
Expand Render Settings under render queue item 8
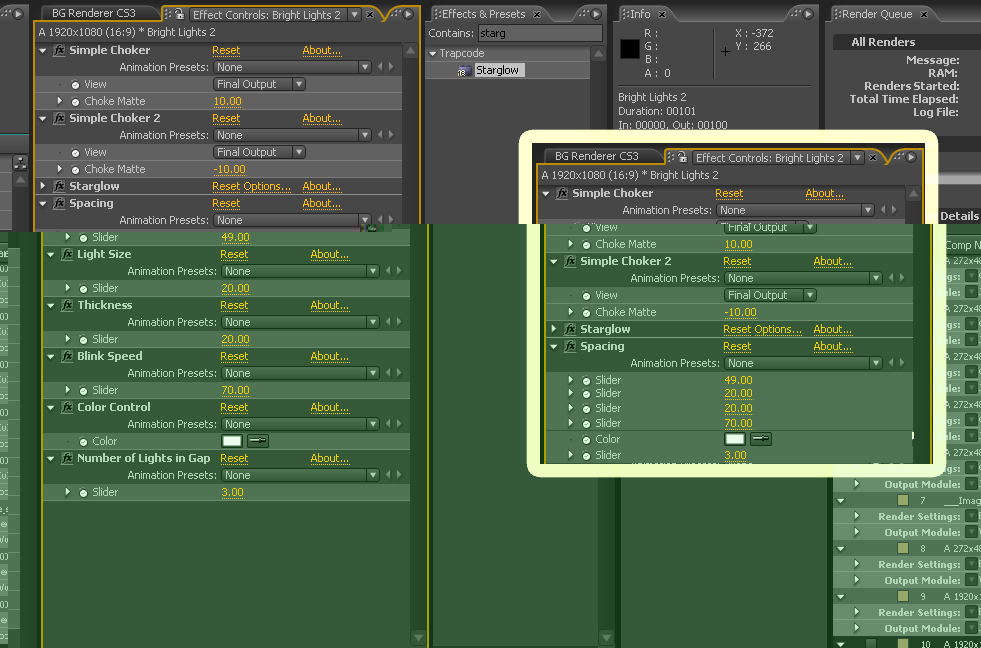pos(856,565)
